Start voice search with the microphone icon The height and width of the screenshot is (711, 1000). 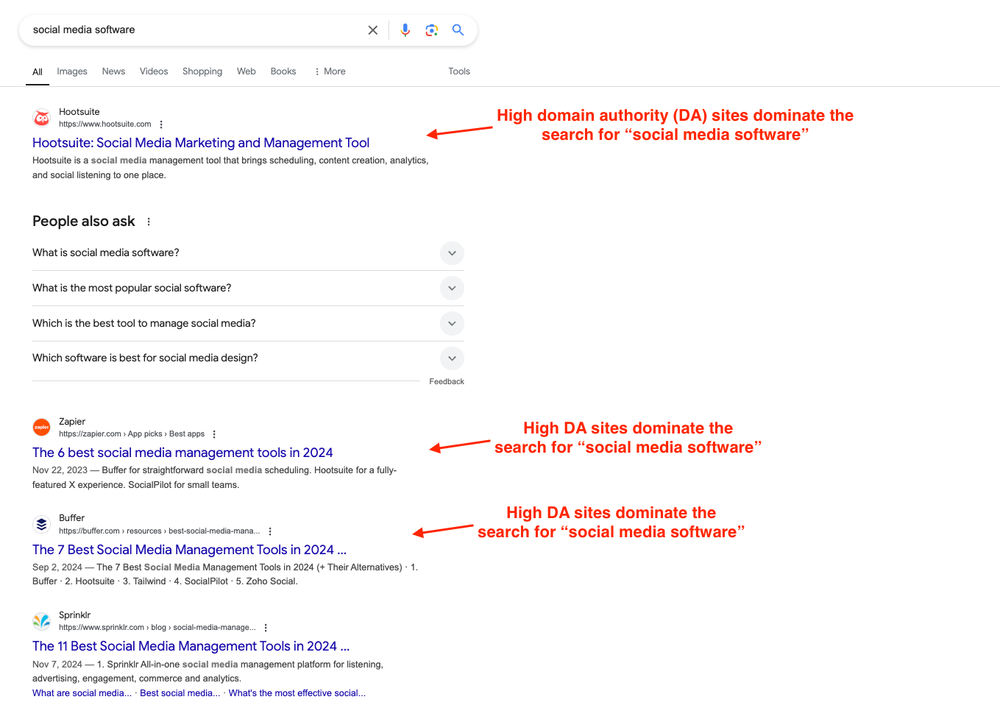point(405,30)
